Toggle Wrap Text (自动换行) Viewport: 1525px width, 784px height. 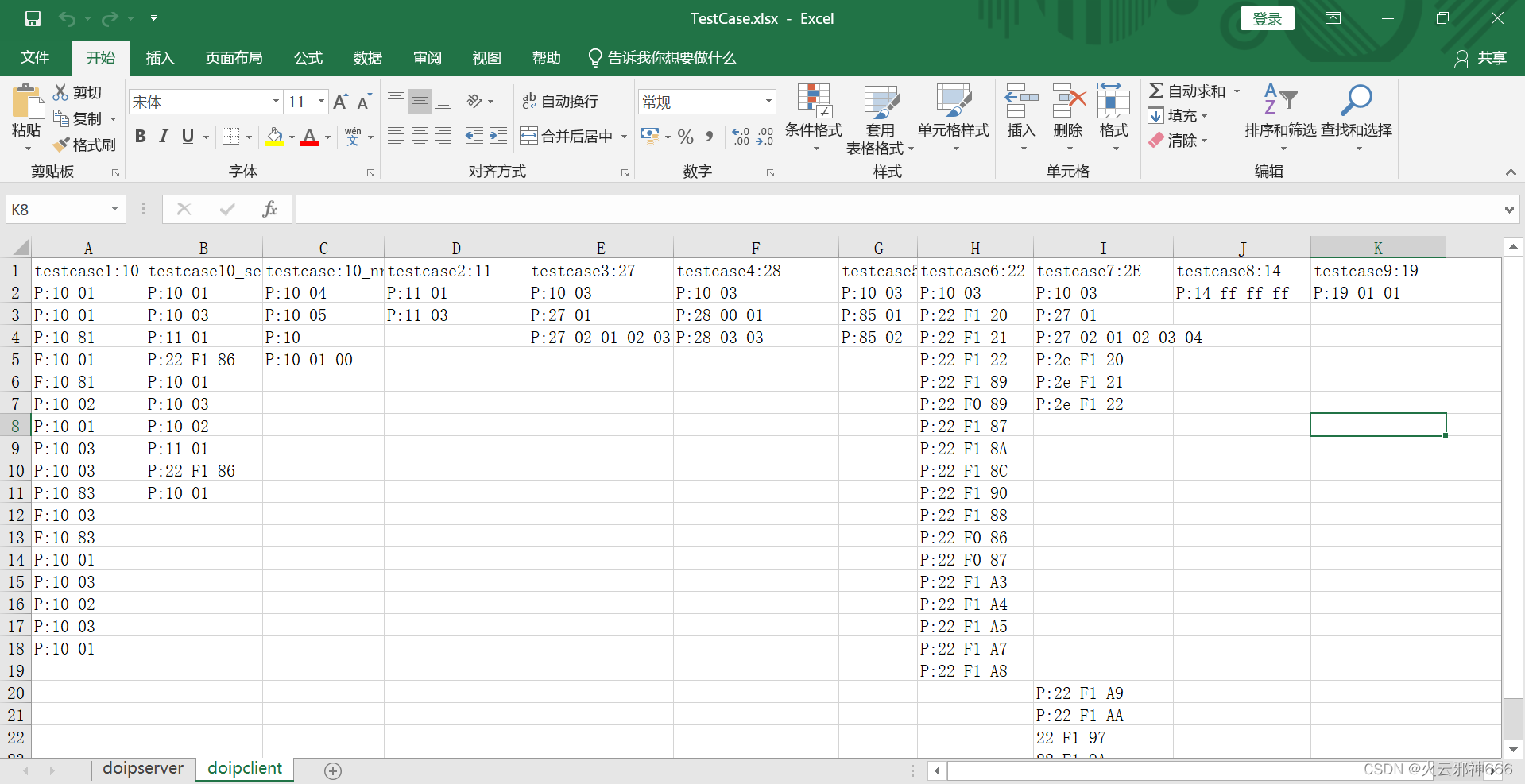coord(560,101)
